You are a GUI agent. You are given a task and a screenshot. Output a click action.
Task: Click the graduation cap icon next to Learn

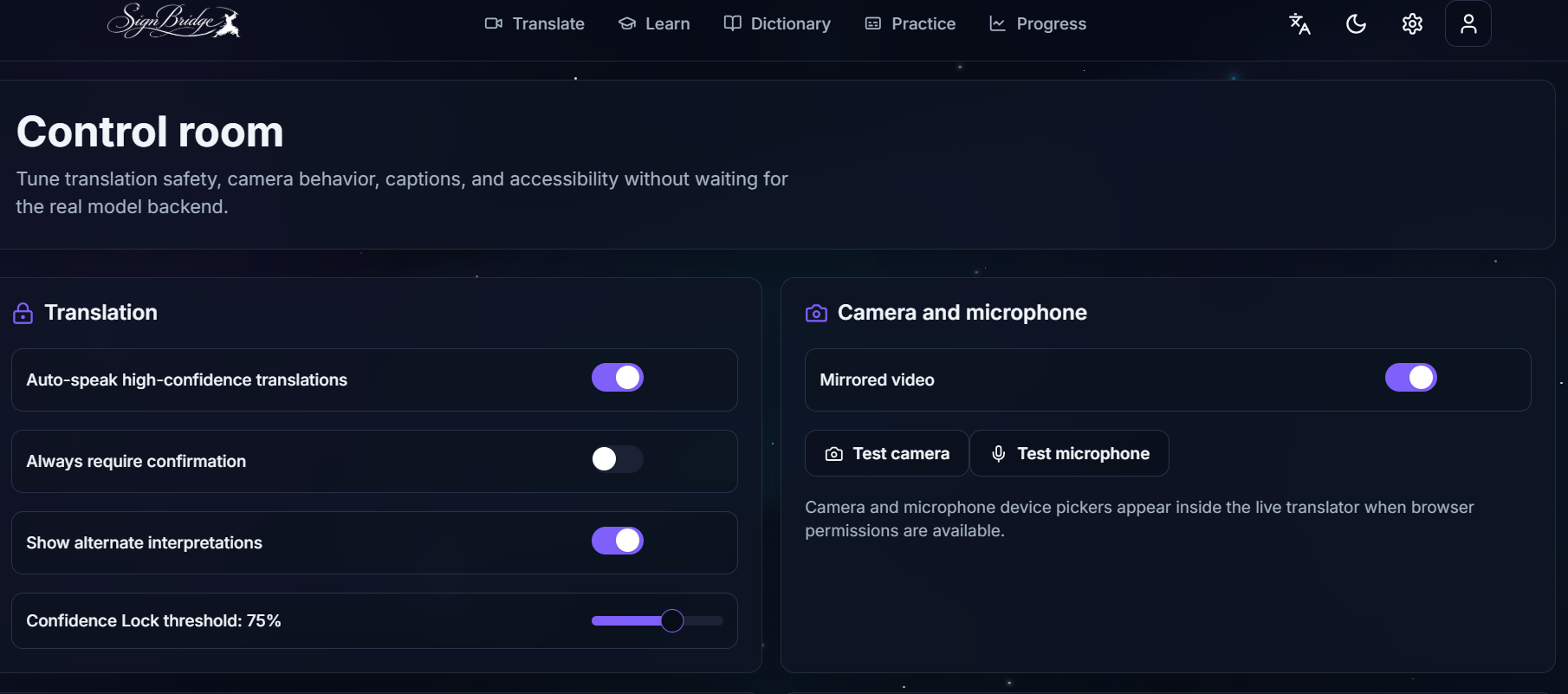627,23
